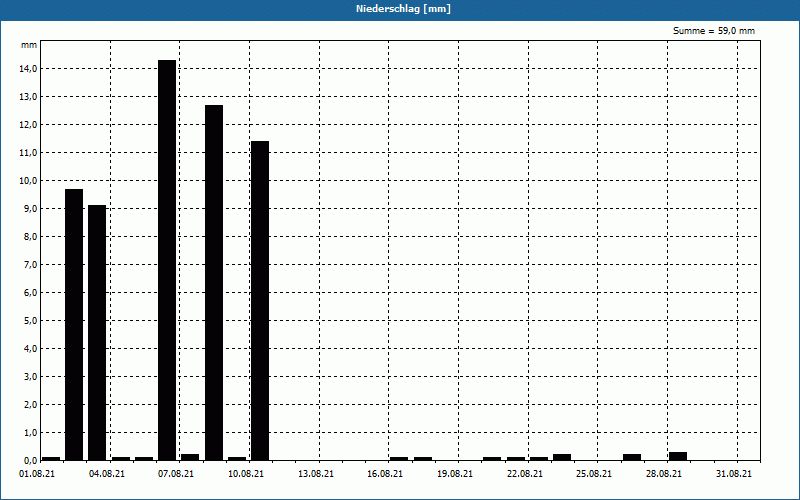800x500 pixels.
Task: Click the tallest bar on 06.08.21
Action: 167,260
